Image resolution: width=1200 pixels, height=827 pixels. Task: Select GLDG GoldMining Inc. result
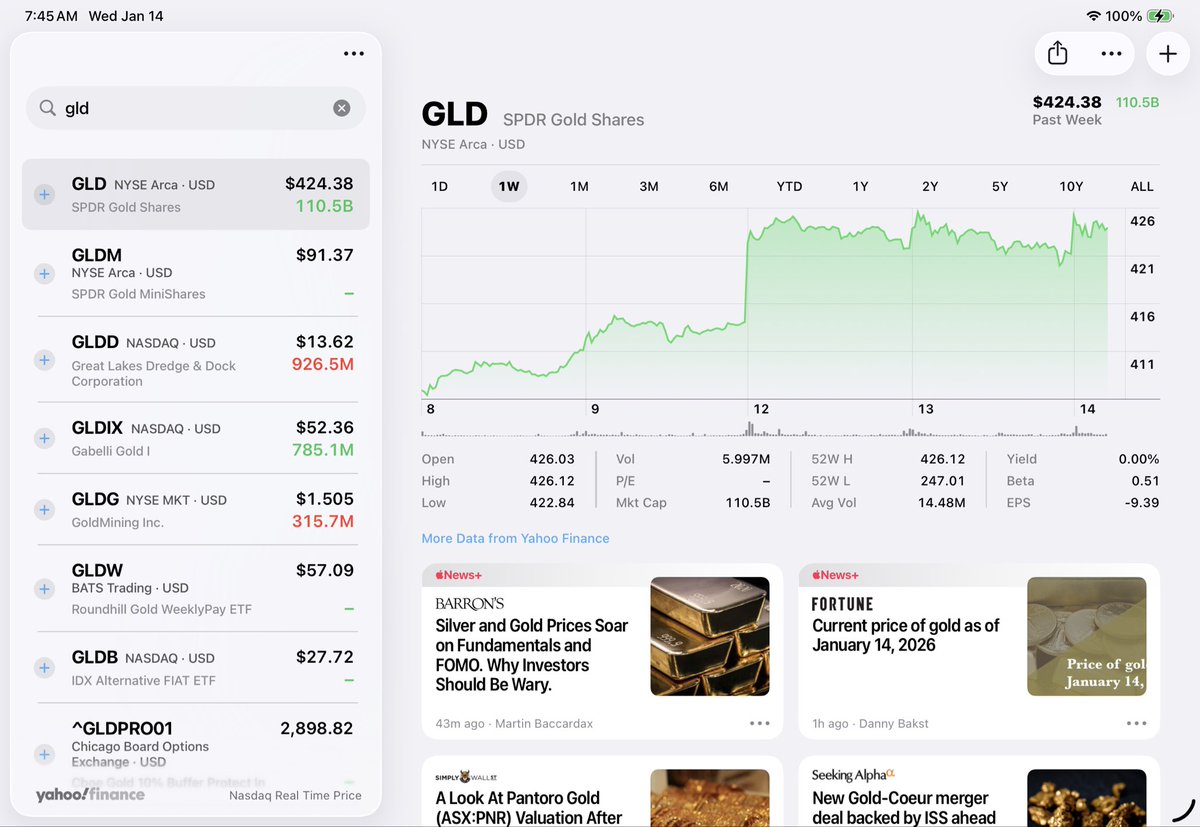click(195, 510)
